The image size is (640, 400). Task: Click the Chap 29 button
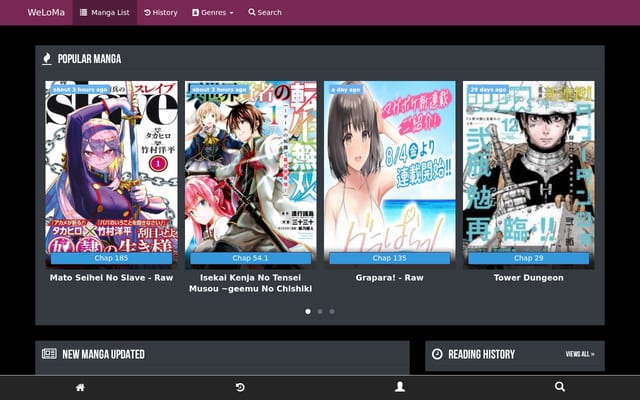529,258
